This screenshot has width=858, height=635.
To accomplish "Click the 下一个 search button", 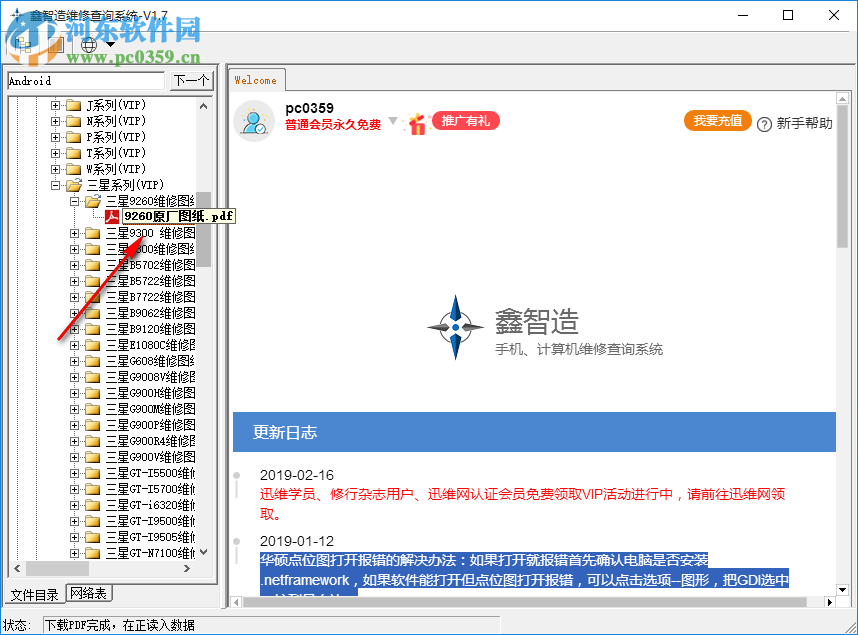I will pyautogui.click(x=190, y=80).
